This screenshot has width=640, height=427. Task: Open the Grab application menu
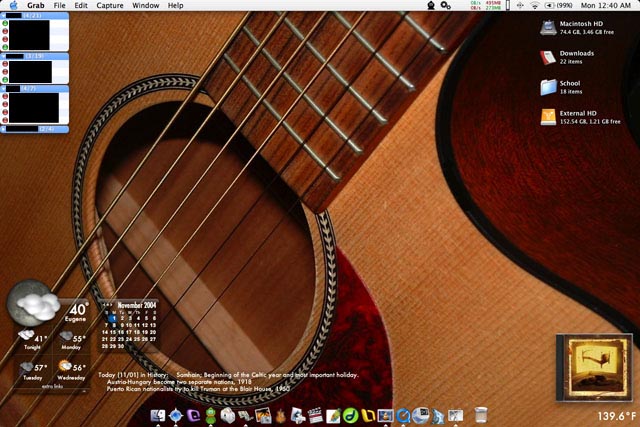click(x=36, y=5)
